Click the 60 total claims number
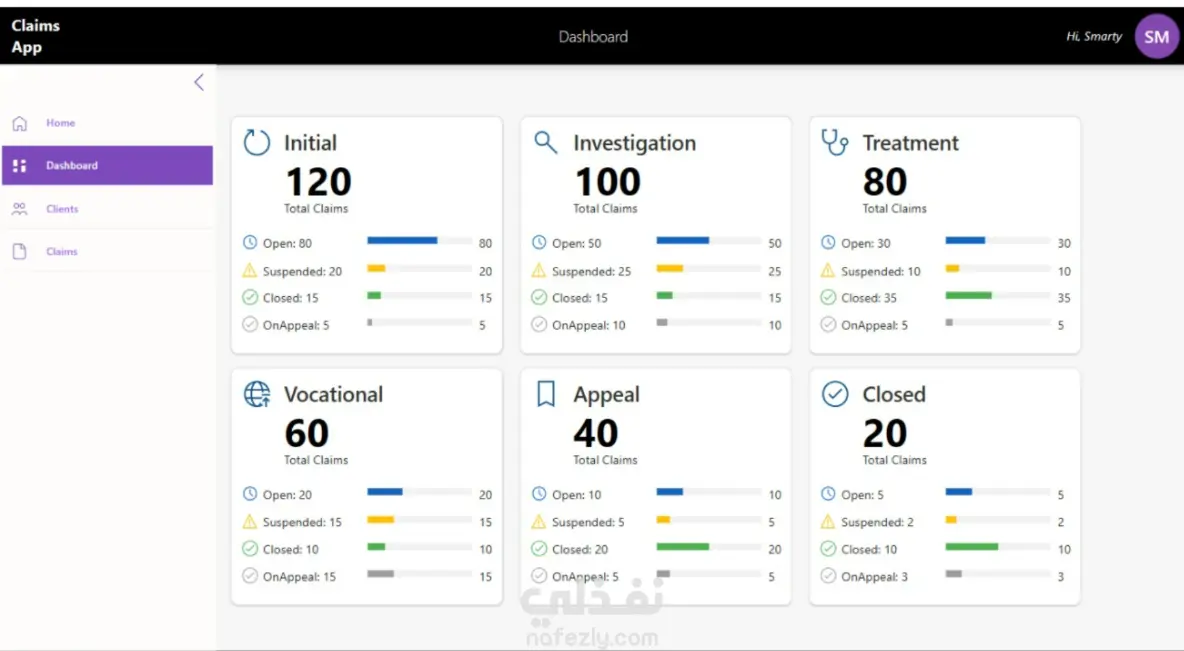Image resolution: width=1184 pixels, height=651 pixels. tap(307, 433)
